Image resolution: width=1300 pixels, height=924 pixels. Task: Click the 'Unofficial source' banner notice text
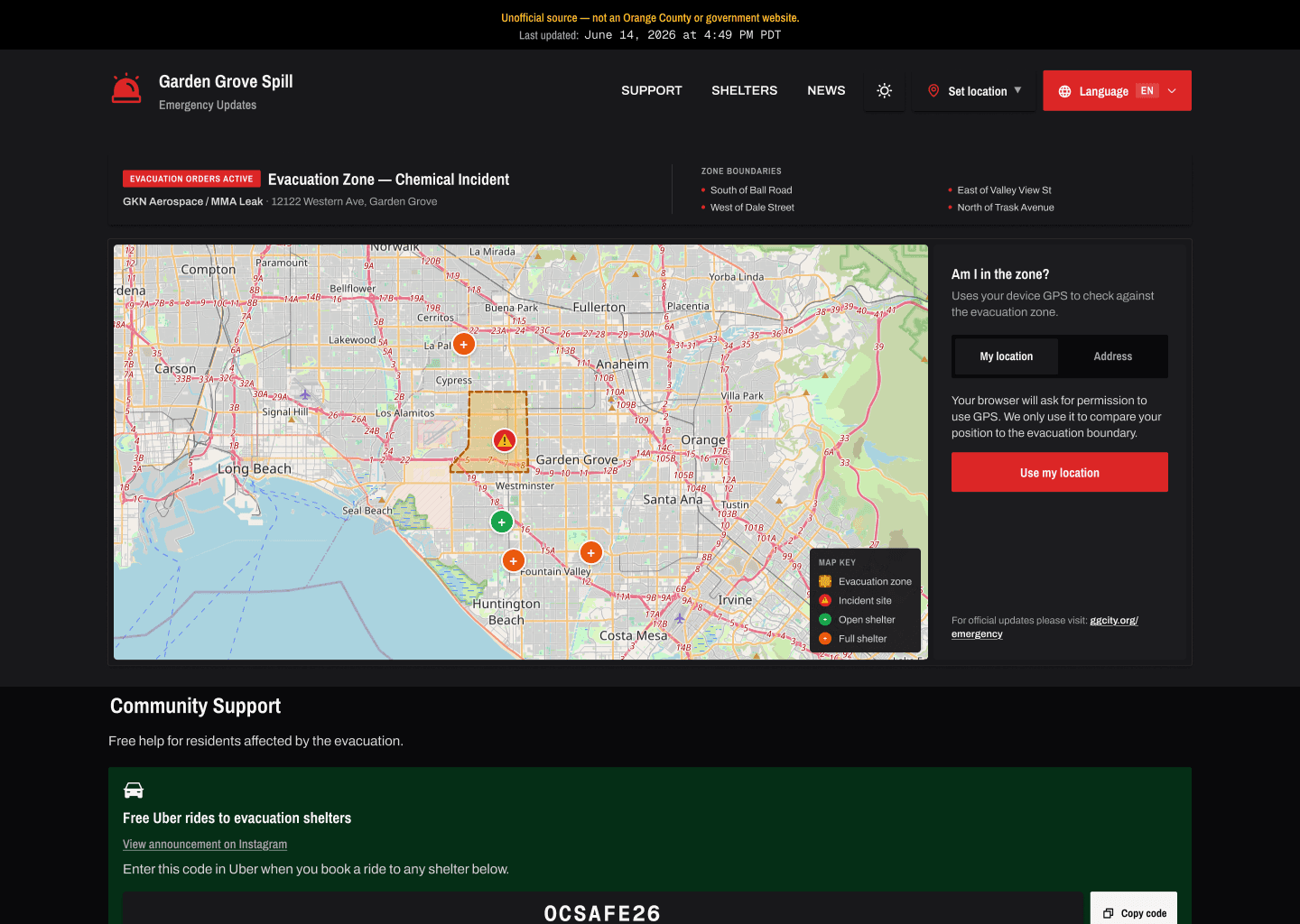pos(650,17)
